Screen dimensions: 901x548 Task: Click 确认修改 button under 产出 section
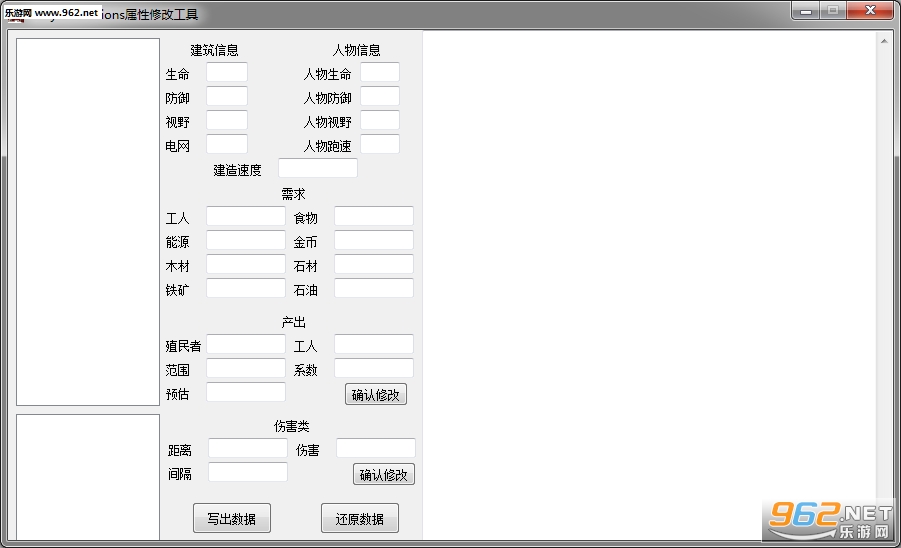(376, 395)
